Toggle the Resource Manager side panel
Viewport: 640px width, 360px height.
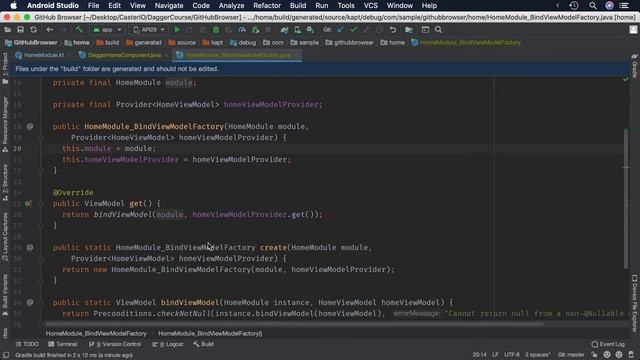click(x=5, y=124)
